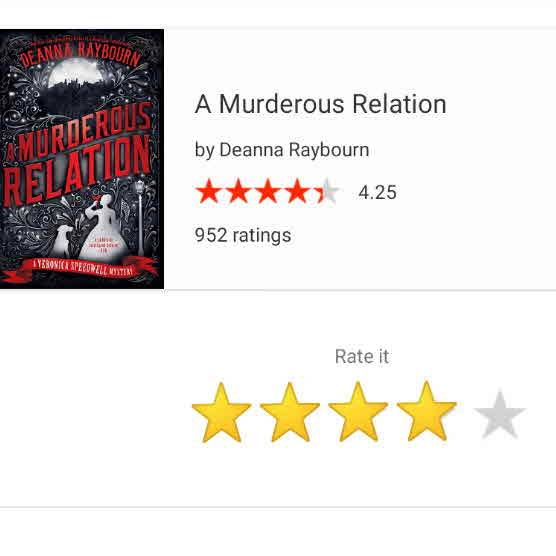The width and height of the screenshot is (556, 556).
Task: Set your rating to three stars
Action: coord(358,412)
